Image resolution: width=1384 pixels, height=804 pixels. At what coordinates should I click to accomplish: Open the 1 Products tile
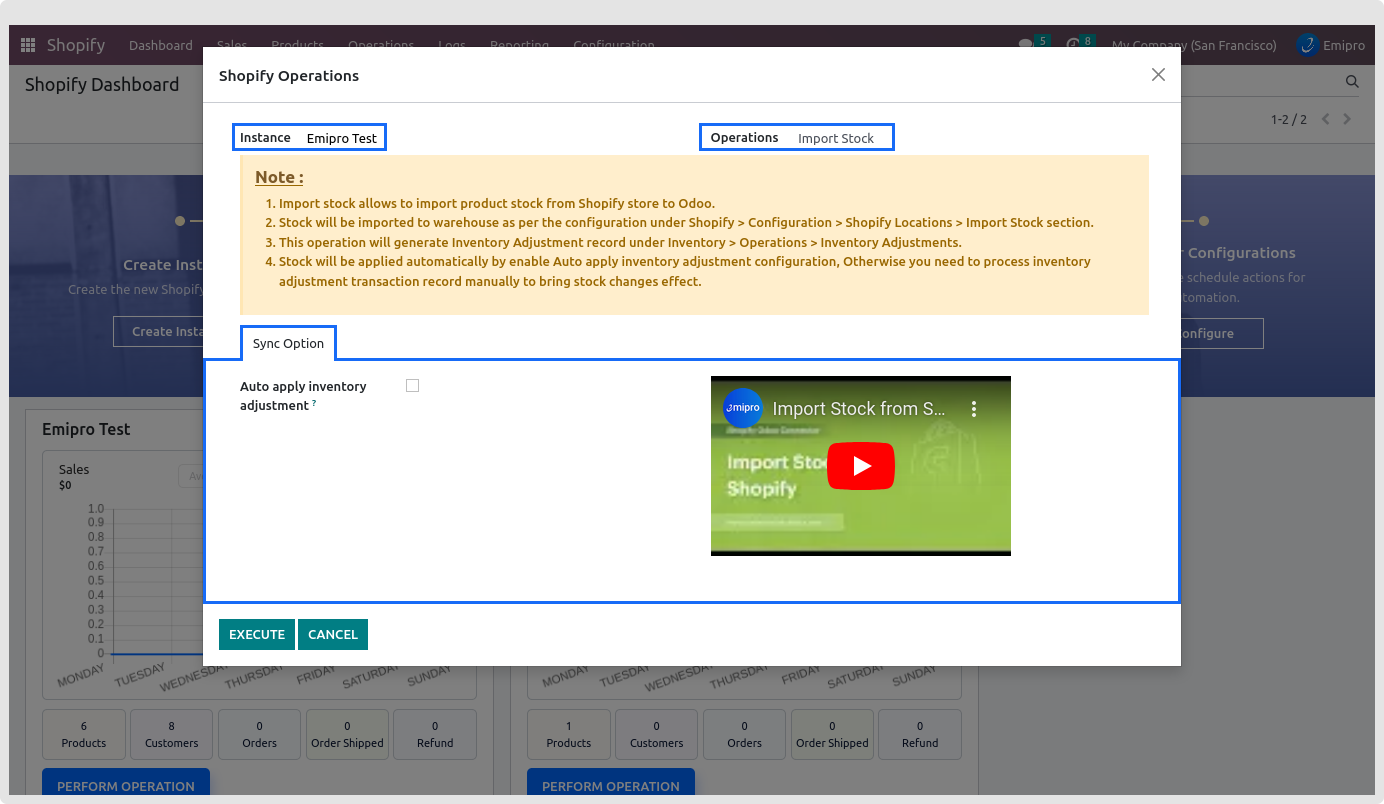click(x=569, y=735)
